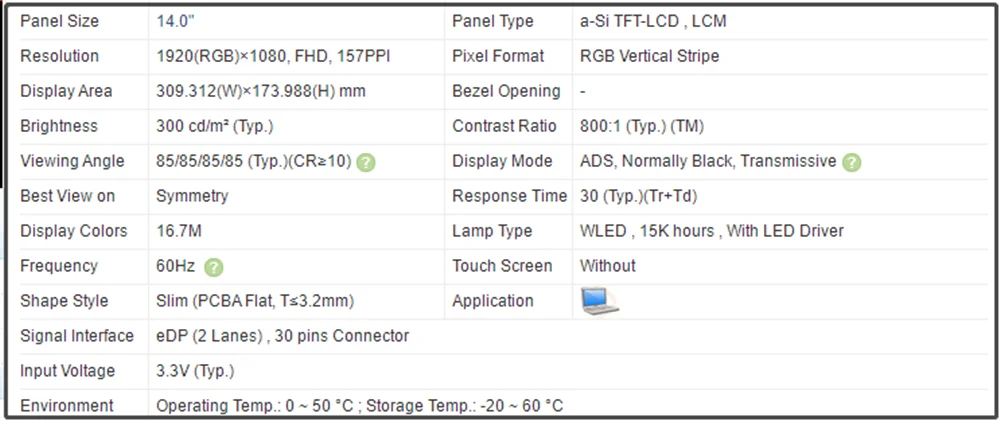Viewport: 1000px width, 421px height.
Task: Click the Frequency 60Hz help icon
Action: [214, 267]
